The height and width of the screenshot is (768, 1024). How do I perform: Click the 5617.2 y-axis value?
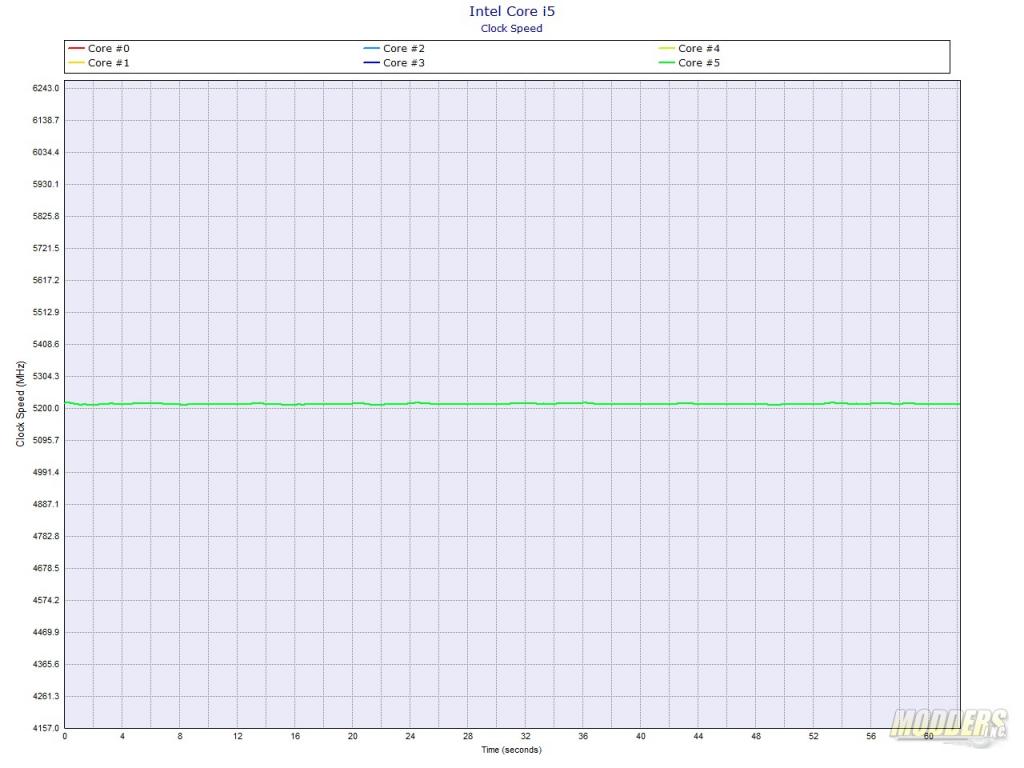(x=46, y=280)
